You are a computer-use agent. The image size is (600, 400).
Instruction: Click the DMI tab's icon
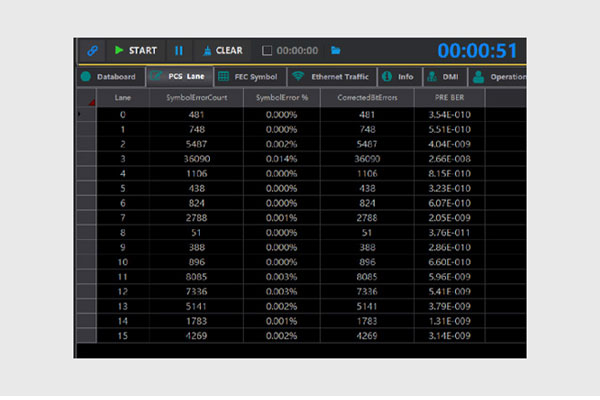432,77
